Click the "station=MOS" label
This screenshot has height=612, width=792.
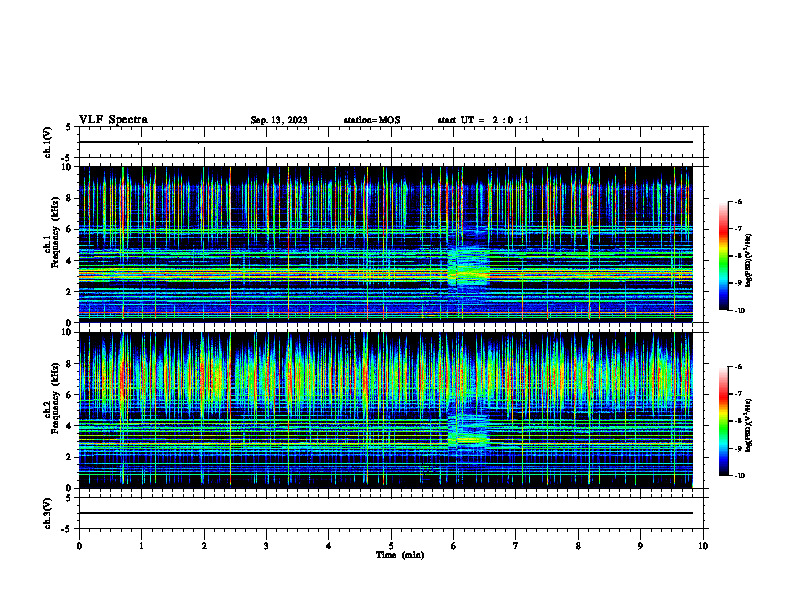pos(372,120)
